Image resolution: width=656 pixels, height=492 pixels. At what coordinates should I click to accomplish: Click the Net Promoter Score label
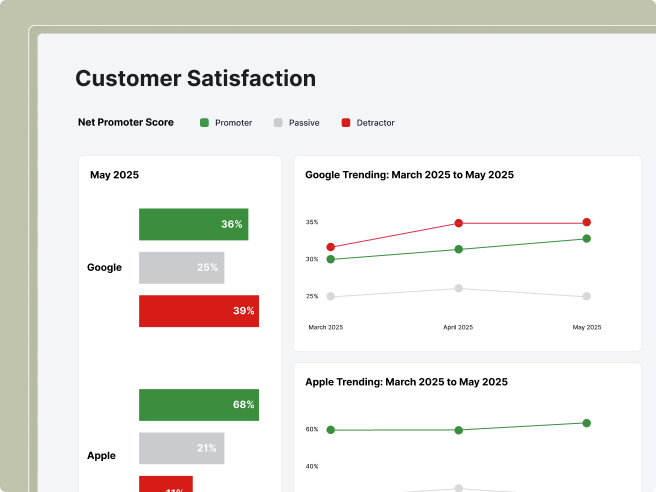tap(126, 123)
